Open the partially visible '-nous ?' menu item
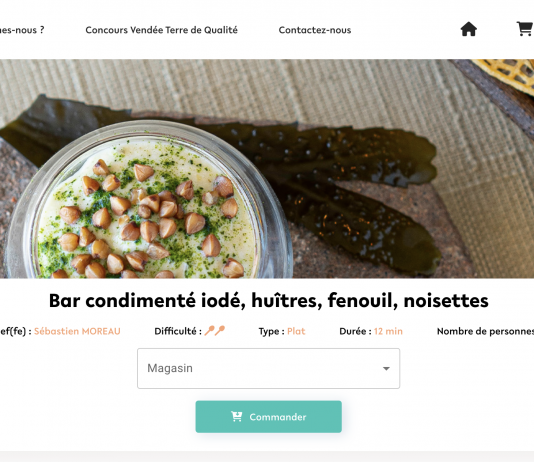Screen dimensions: 534x462 tap(22, 30)
